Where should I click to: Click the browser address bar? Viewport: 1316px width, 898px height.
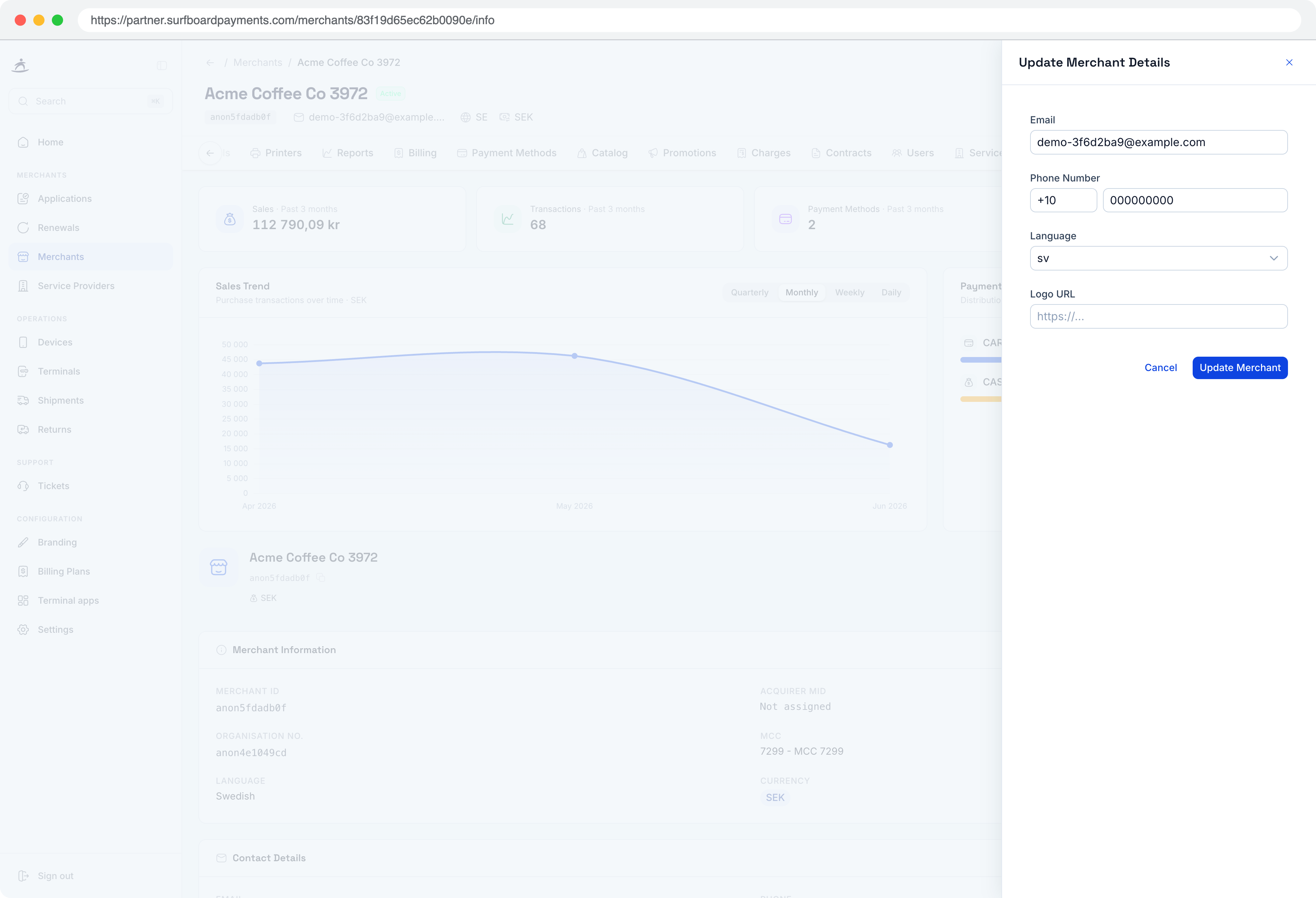[x=689, y=20]
